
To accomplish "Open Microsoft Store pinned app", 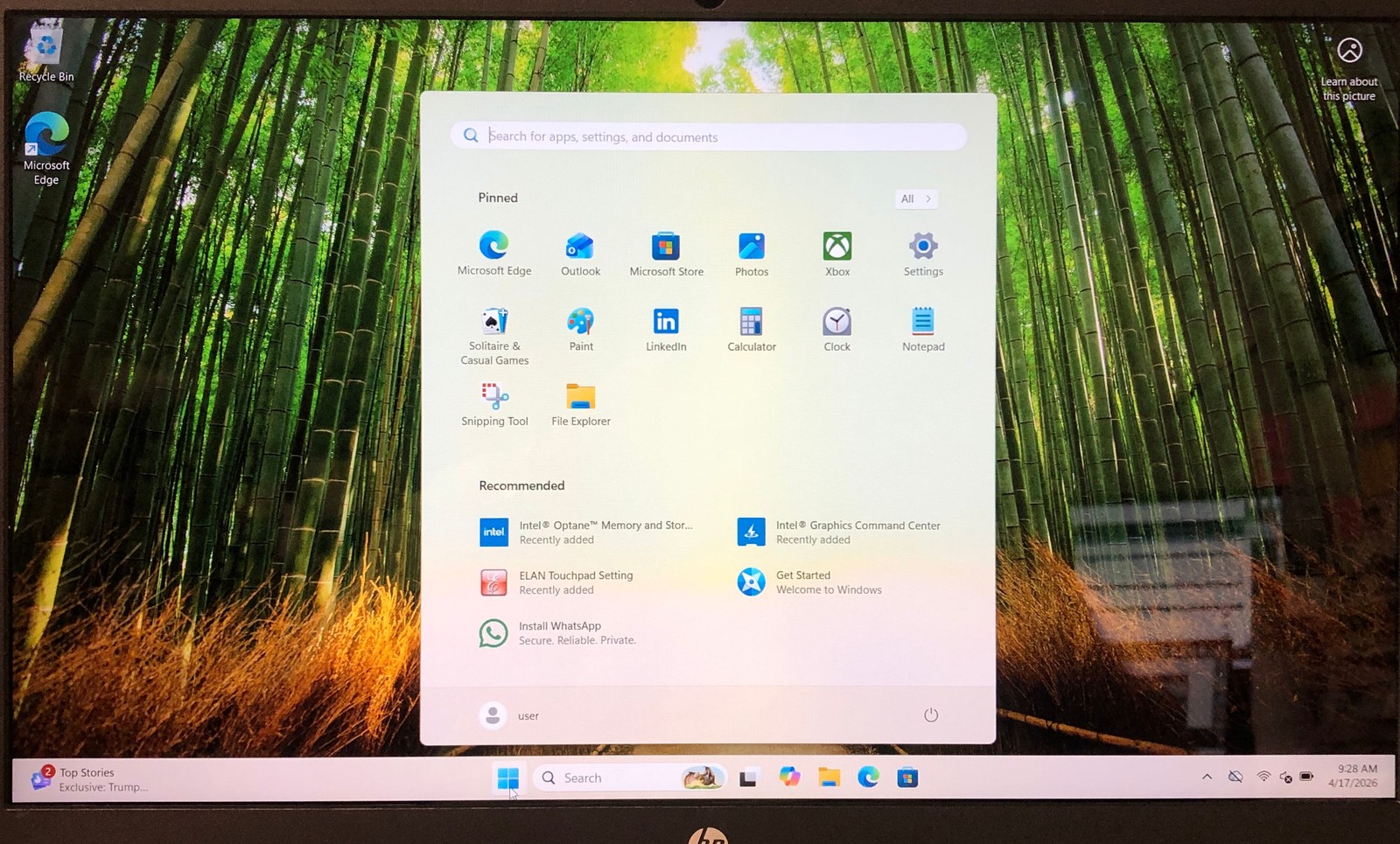I will click(x=666, y=255).
